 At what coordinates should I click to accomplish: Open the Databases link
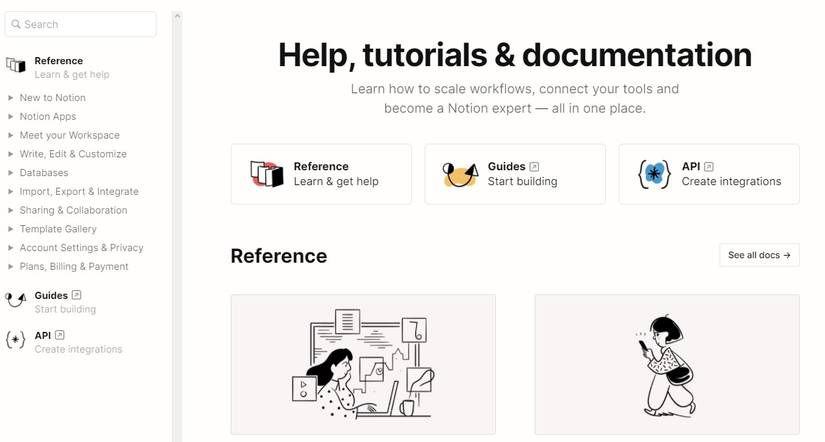(x=44, y=173)
